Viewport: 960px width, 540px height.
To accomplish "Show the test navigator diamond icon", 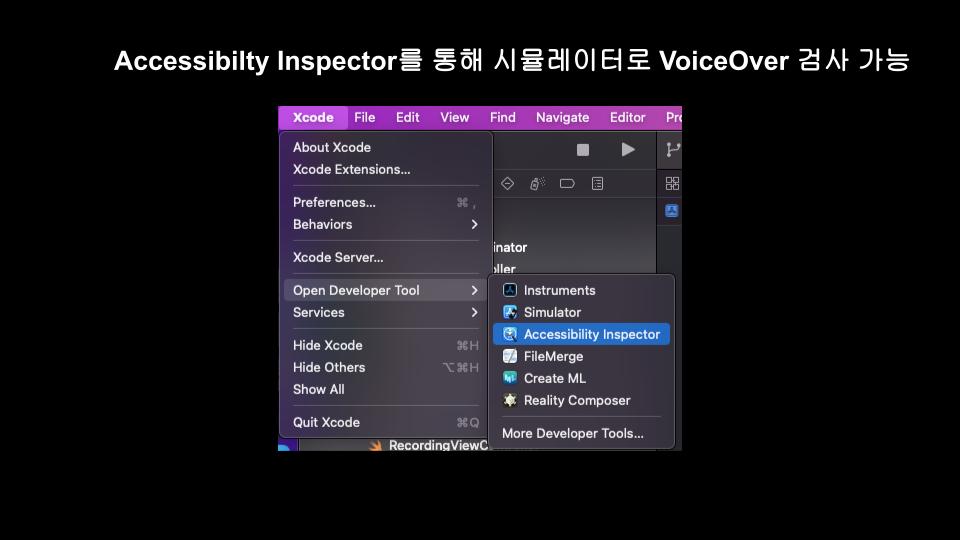I will (x=508, y=184).
